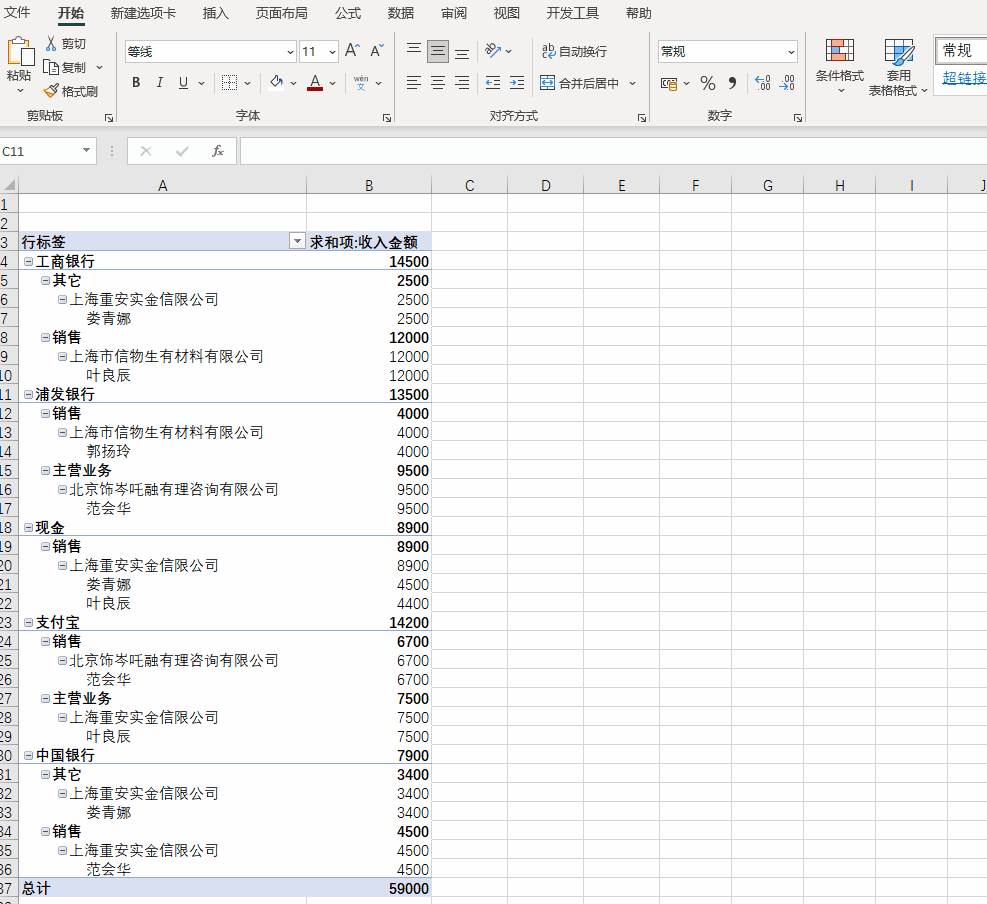Align text to top of cell
This screenshot has width=987, height=904.
click(414, 51)
